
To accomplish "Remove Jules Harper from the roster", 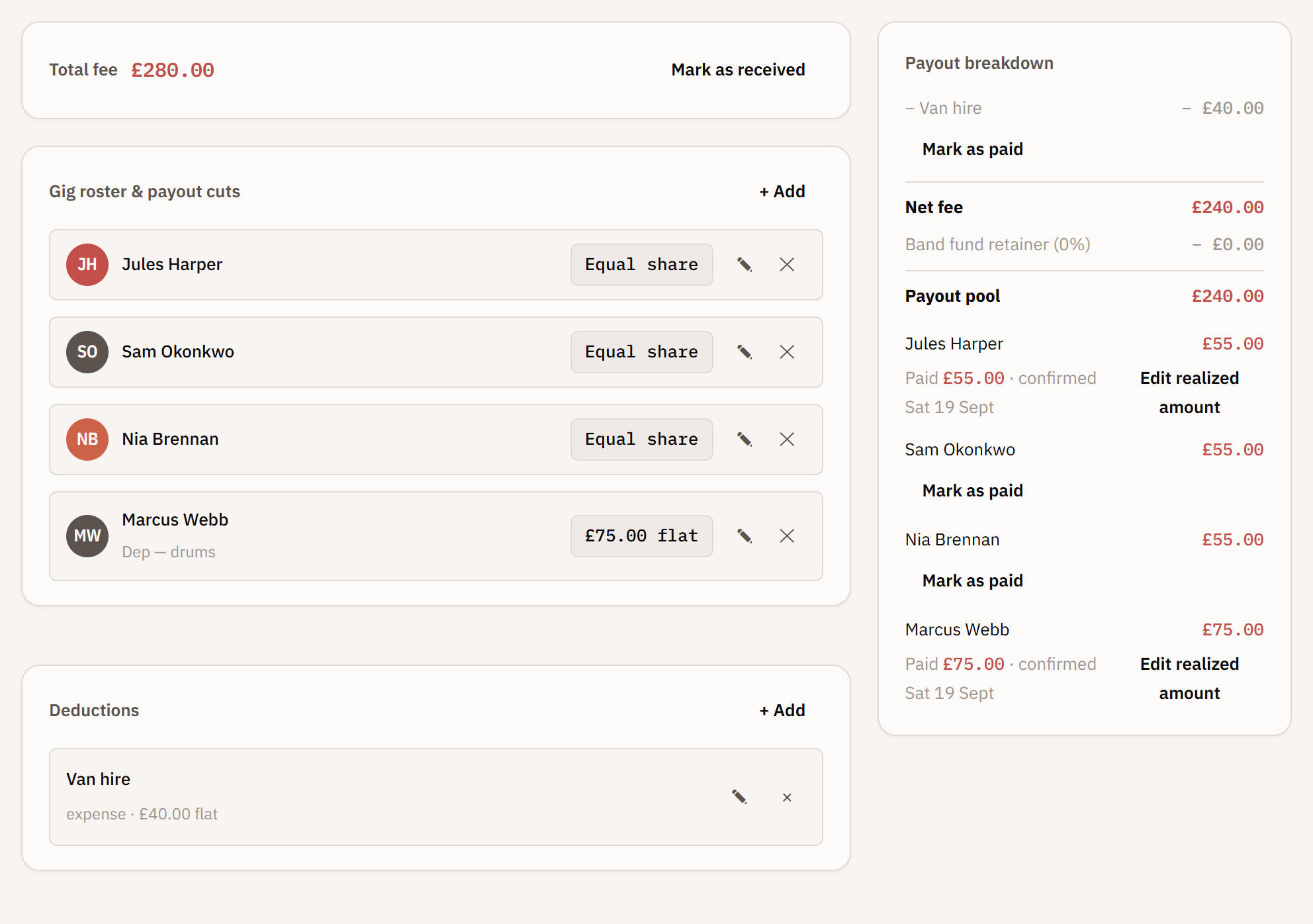I will (x=787, y=265).
